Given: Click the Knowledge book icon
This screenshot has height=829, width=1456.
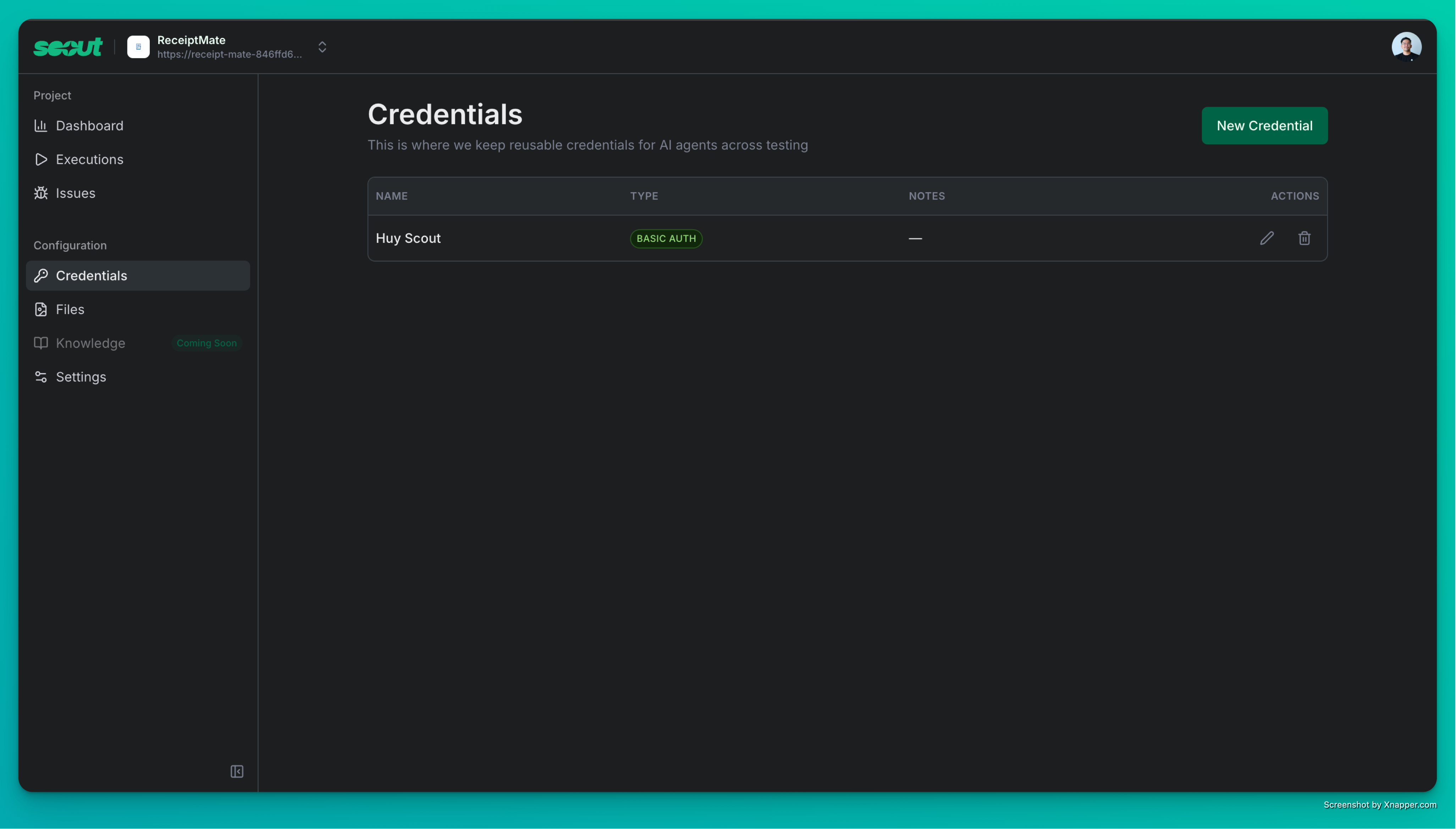Looking at the screenshot, I should (x=40, y=343).
